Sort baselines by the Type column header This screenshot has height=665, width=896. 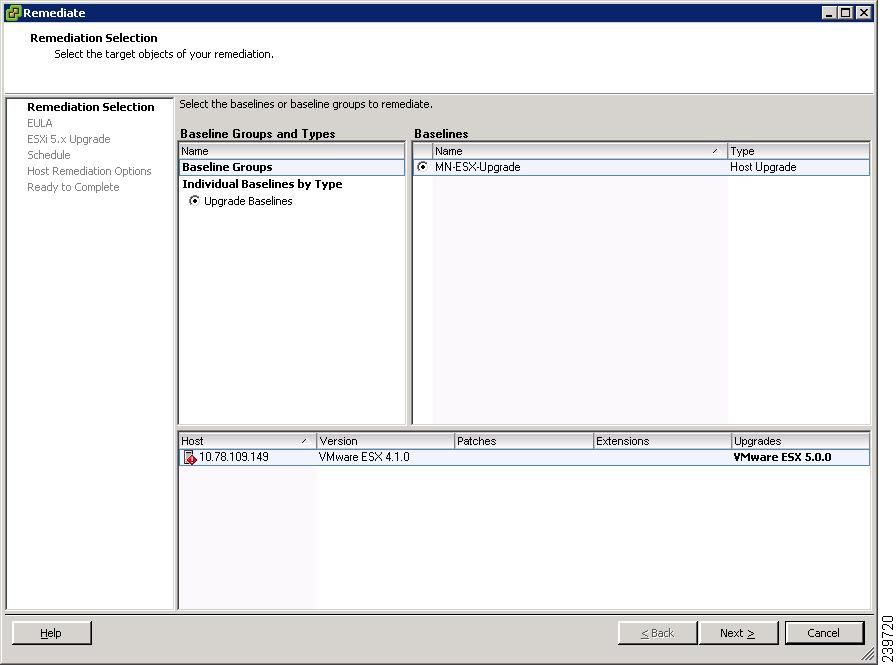tap(798, 151)
